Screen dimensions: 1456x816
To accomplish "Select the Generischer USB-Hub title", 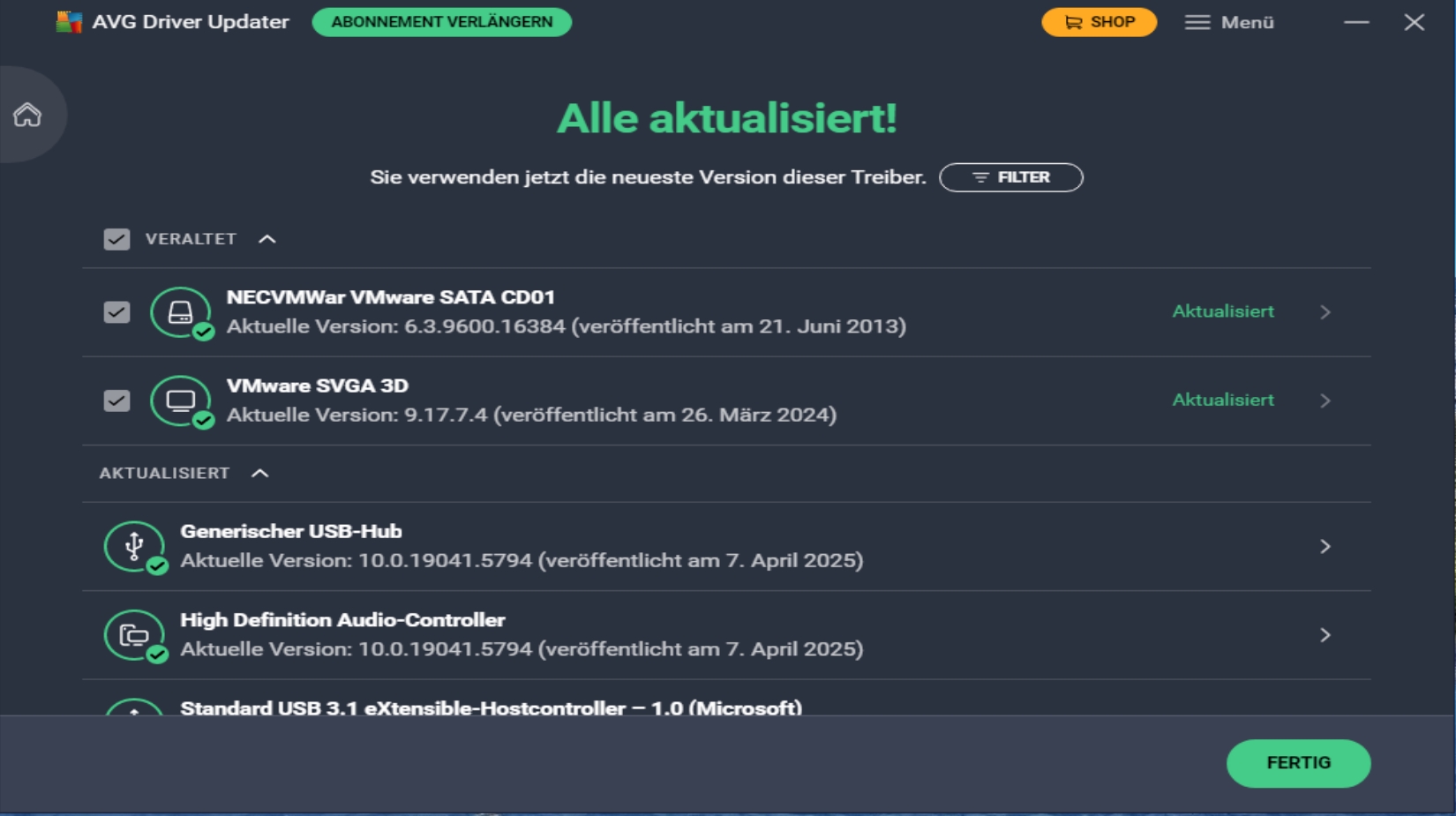I will pyautogui.click(x=291, y=531).
